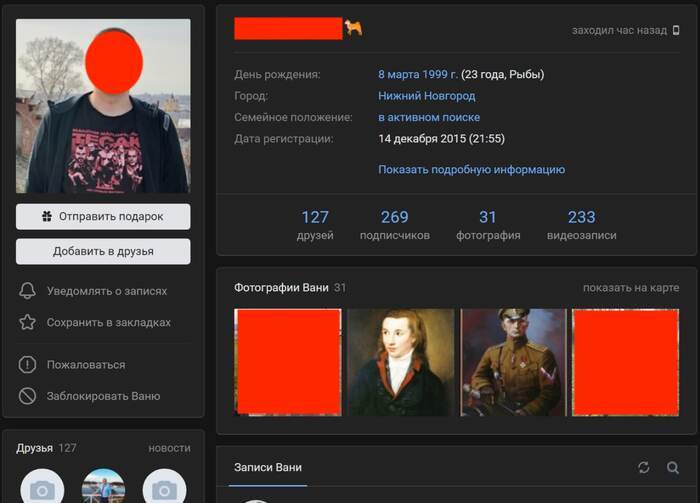Viewport: 700px width, 503px height.
Task: Click the gift icon on Отправить подарок
Action: [x=46, y=216]
